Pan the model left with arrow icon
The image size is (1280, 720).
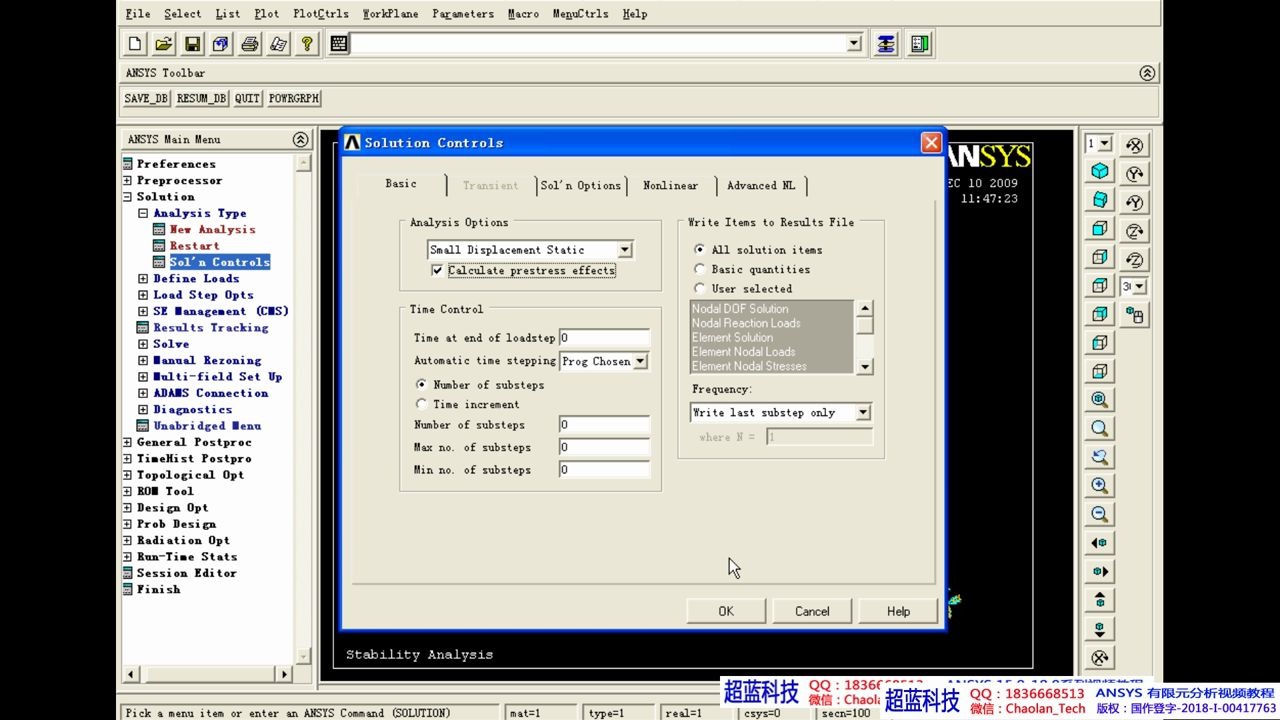click(1100, 543)
